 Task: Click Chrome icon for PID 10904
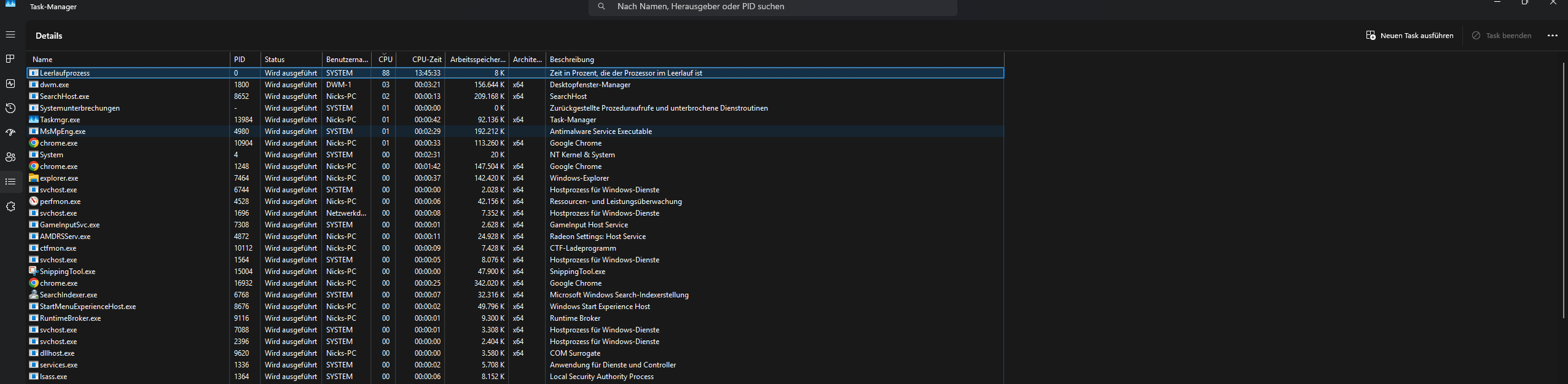coord(34,143)
